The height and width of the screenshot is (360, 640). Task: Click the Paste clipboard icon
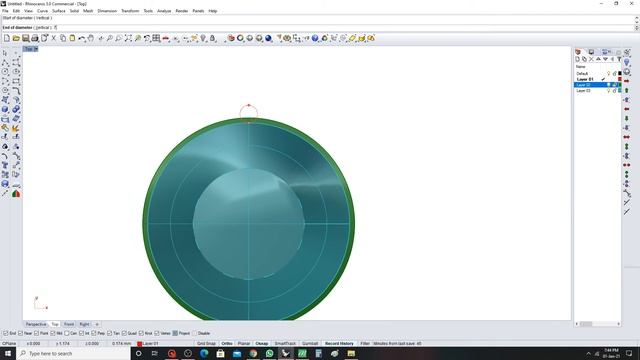pos(72,38)
